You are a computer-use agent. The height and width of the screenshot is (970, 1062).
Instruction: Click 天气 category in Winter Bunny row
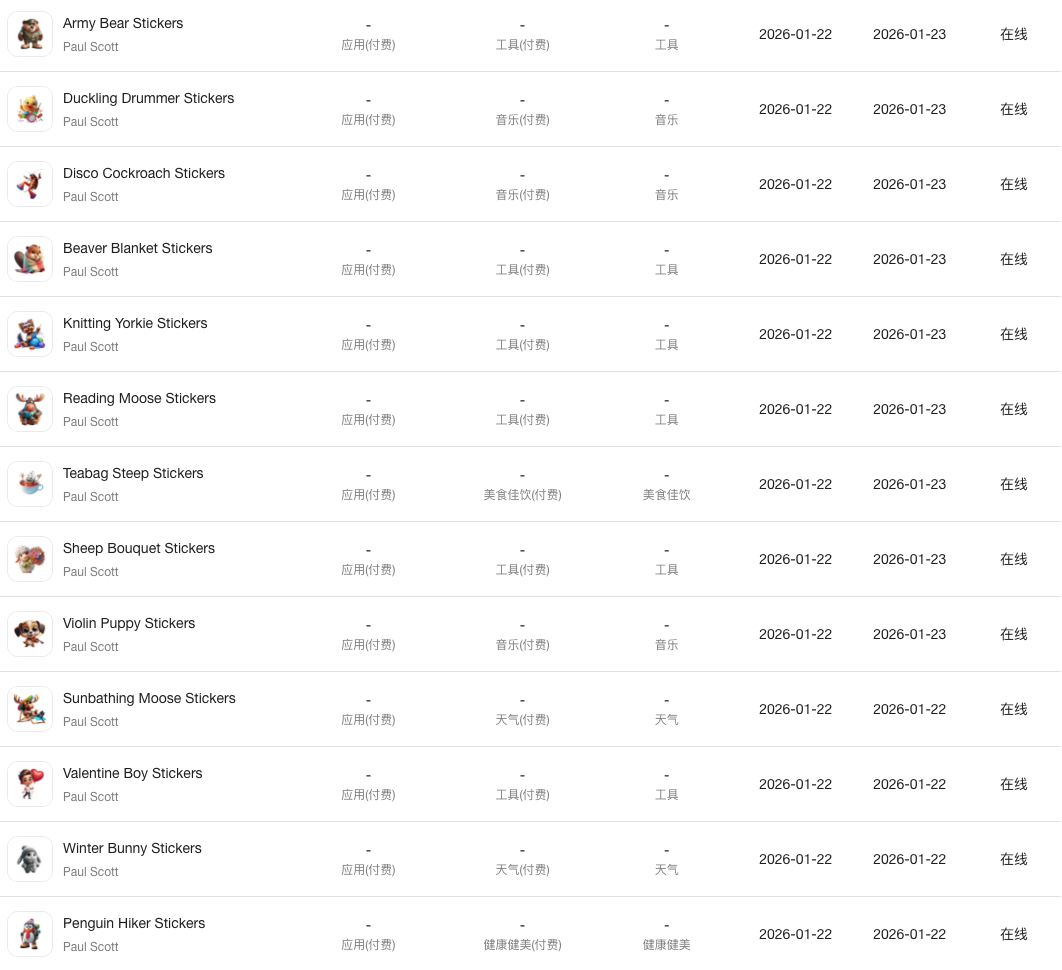click(x=666, y=870)
